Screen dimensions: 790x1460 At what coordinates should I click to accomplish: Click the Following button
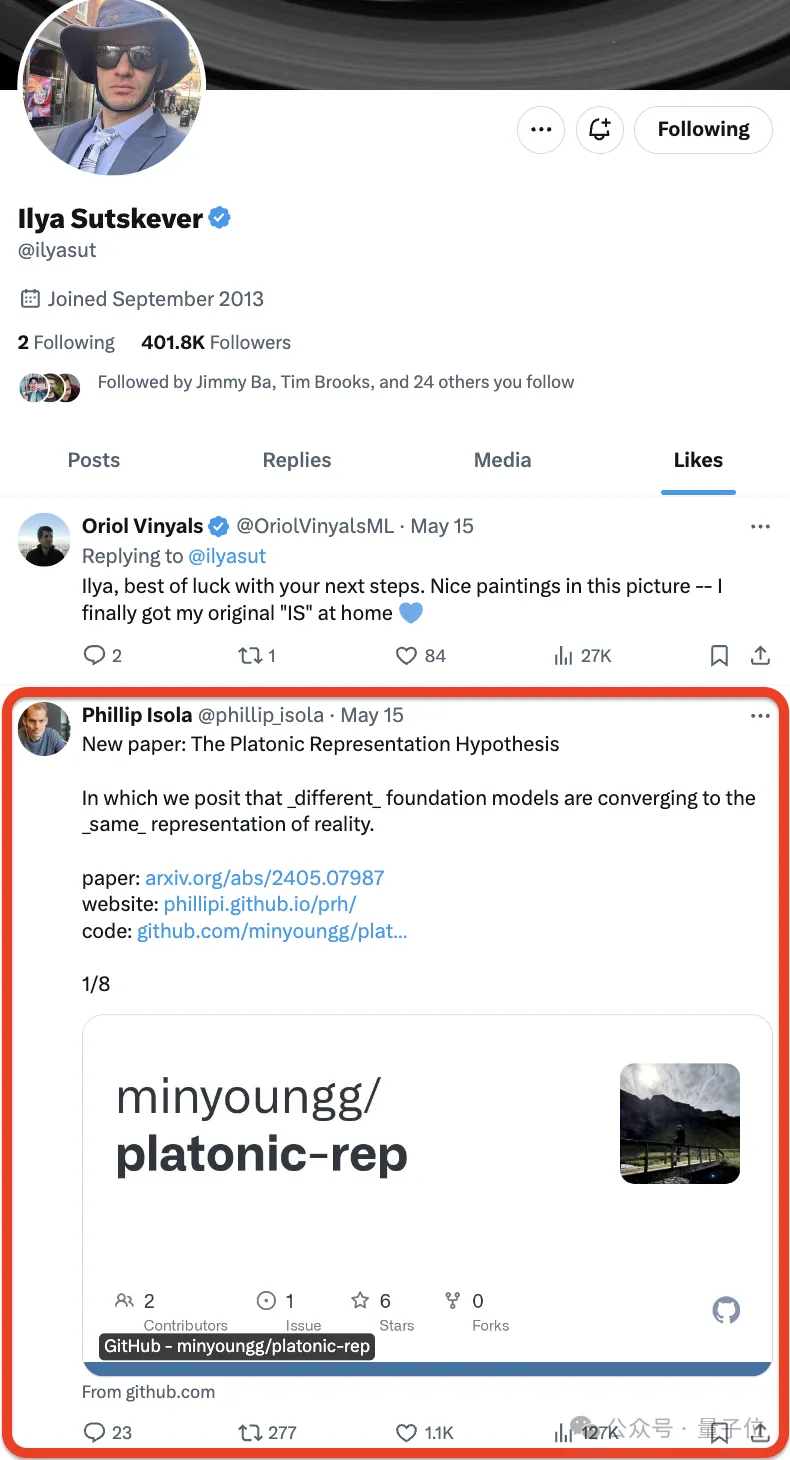point(703,129)
